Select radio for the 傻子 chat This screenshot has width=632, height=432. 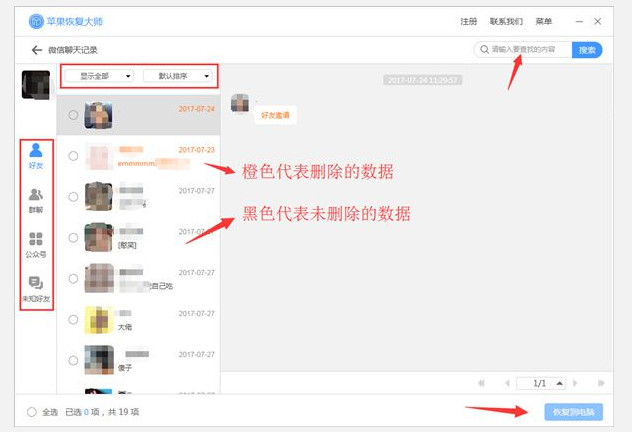coord(73,360)
